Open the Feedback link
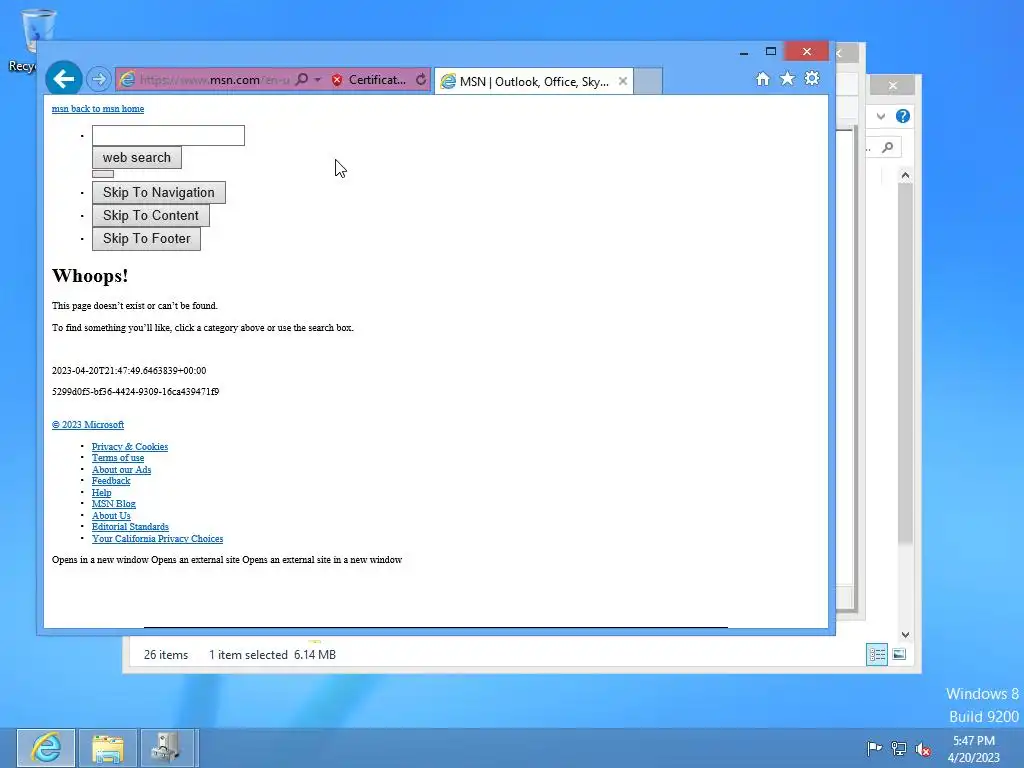The image size is (1024, 768). 111,481
